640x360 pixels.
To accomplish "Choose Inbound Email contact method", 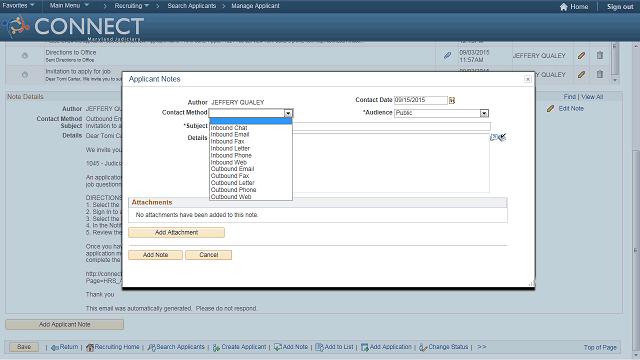I will (x=251, y=134).
